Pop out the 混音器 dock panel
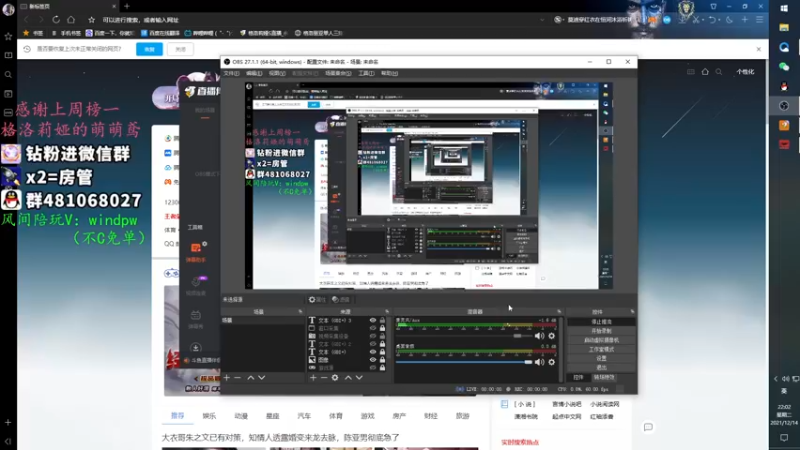Screen dimensions: 800x450 pos(559,312)
